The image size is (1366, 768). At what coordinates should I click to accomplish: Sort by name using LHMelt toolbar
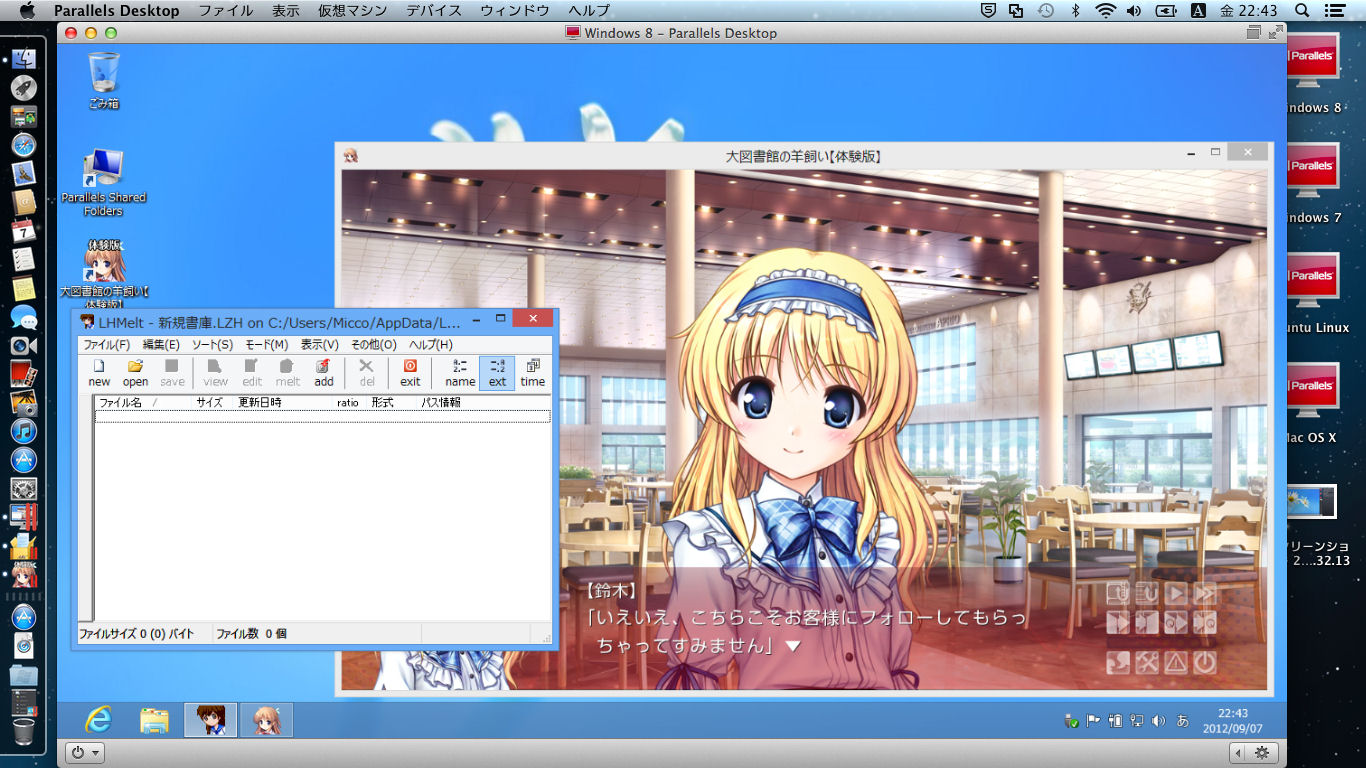[460, 372]
